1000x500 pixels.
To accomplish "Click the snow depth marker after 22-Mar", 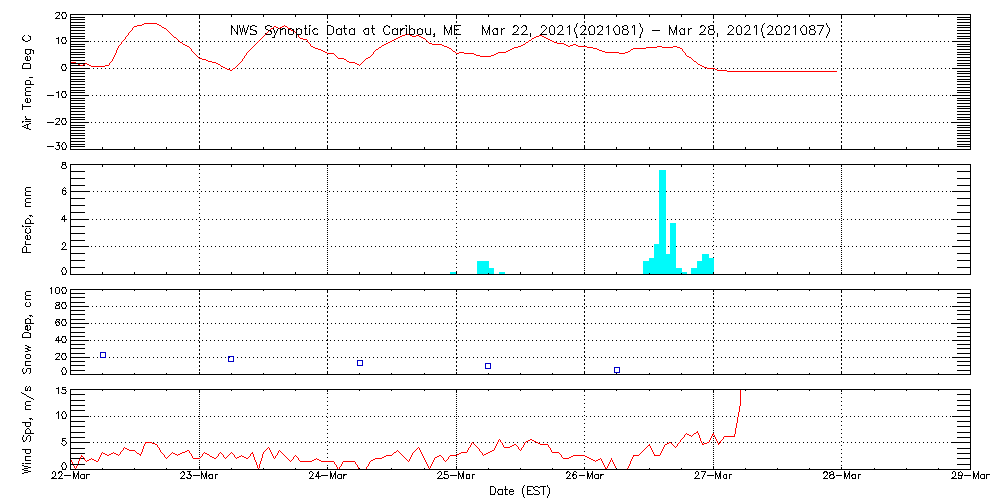I will click(103, 355).
